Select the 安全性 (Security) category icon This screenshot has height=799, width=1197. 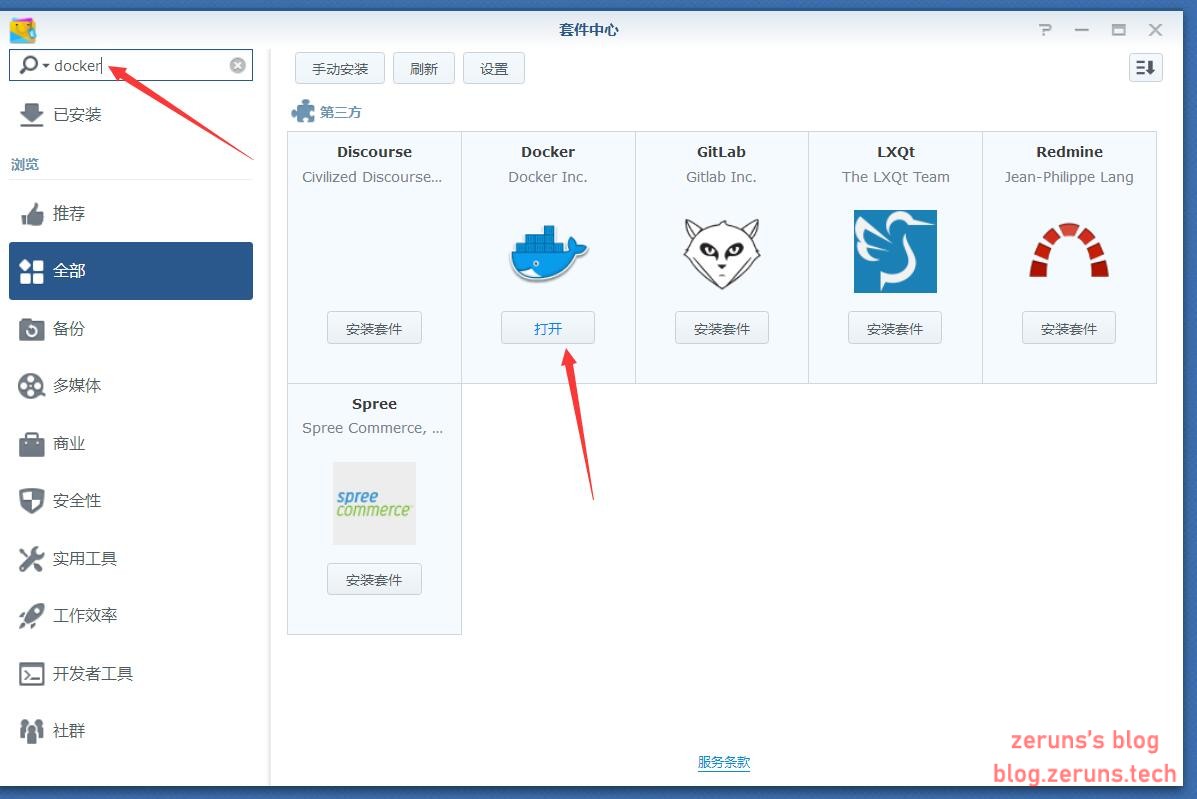pyautogui.click(x=31, y=500)
